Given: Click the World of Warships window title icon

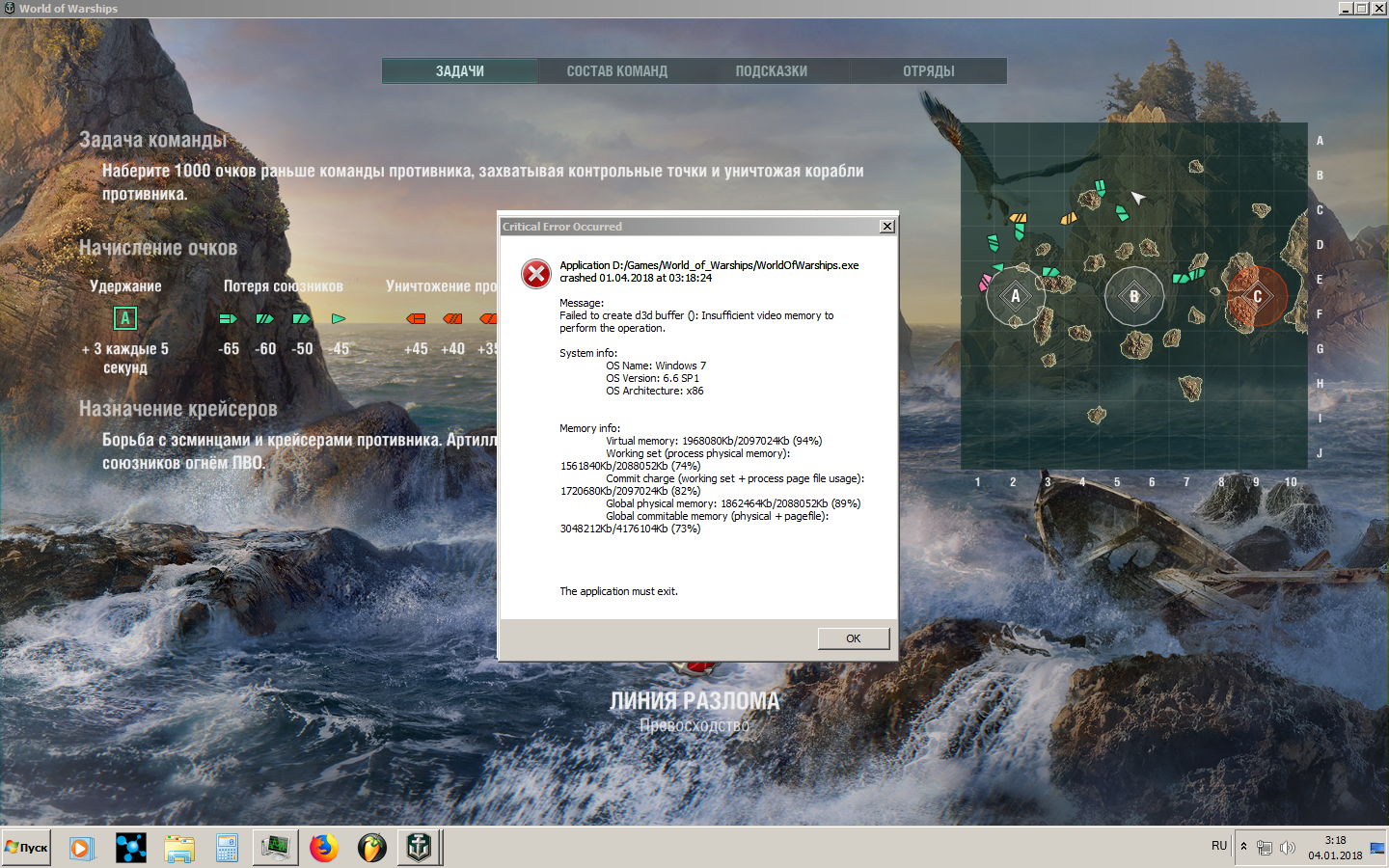Looking at the screenshot, I should pyautogui.click(x=9, y=9).
